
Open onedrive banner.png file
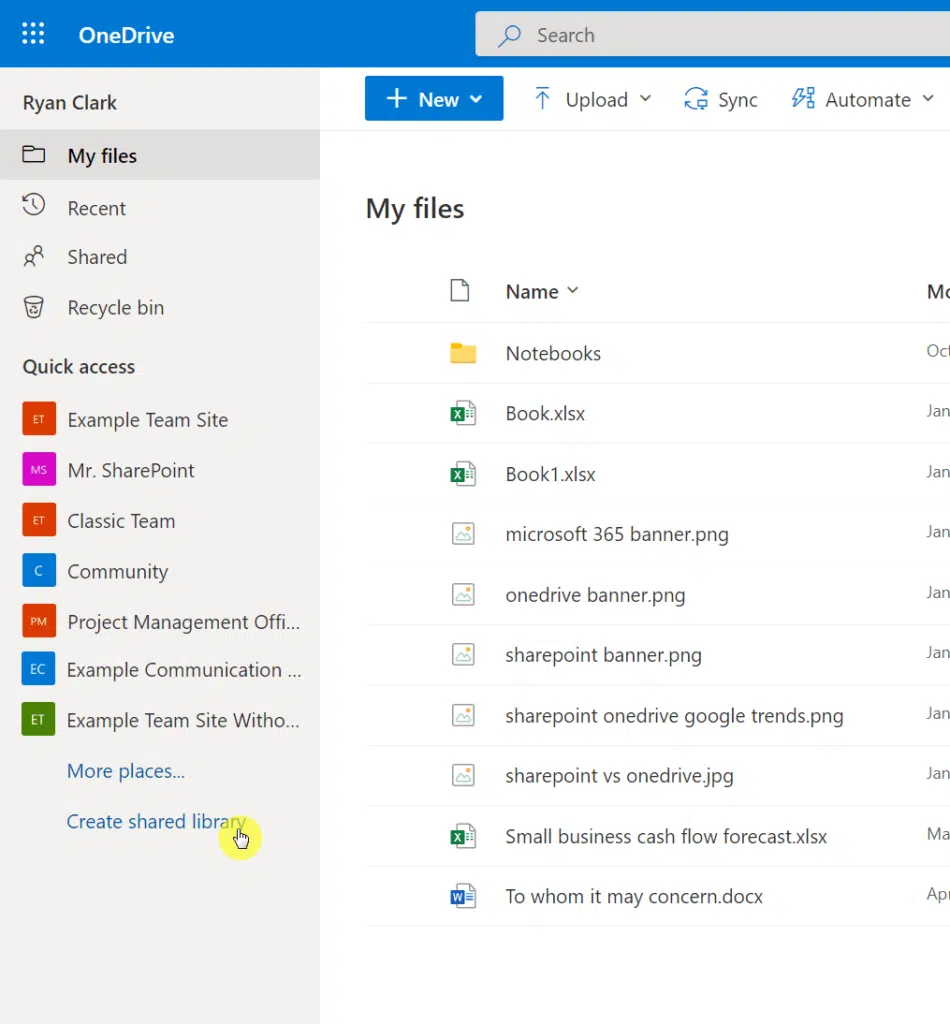click(595, 595)
